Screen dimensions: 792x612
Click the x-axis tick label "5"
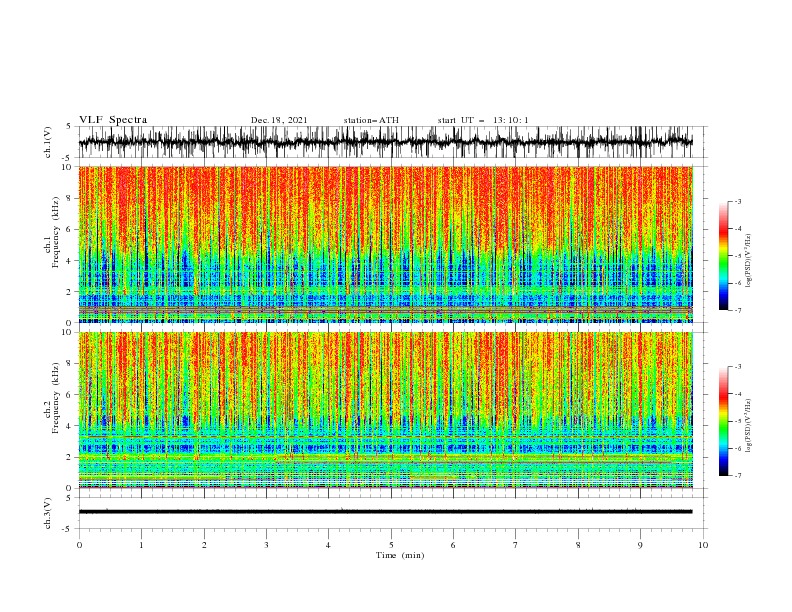(x=391, y=545)
